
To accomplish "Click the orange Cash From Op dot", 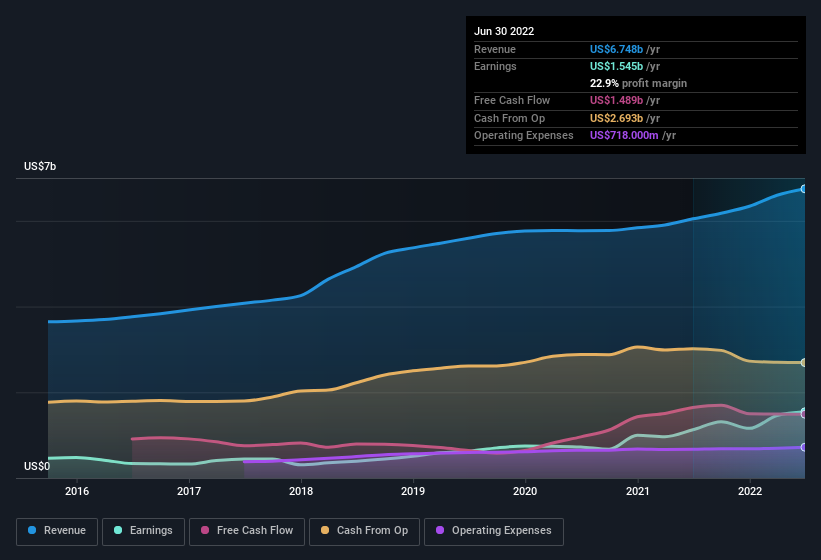I will coord(325,530).
